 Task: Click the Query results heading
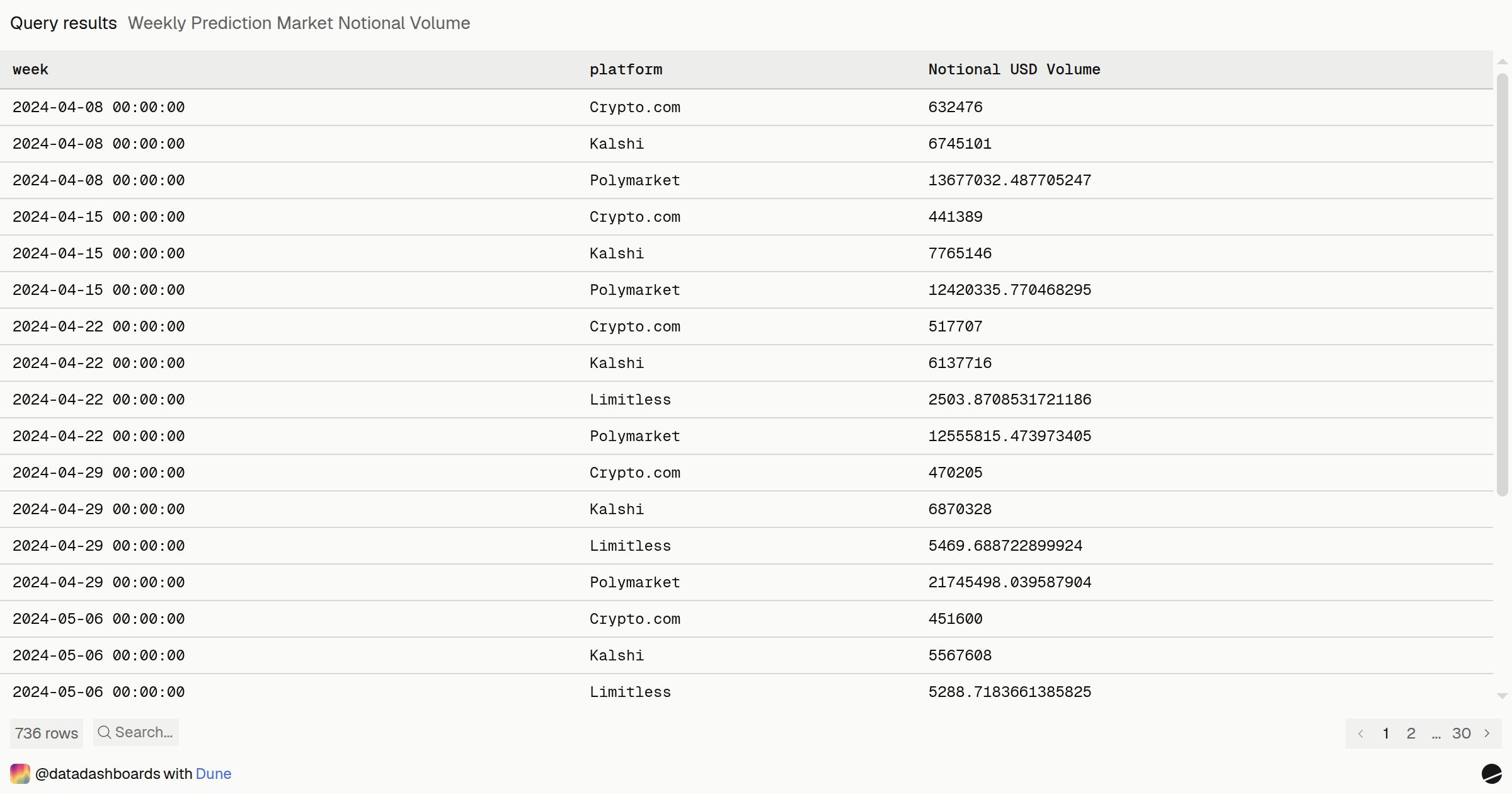tap(64, 23)
